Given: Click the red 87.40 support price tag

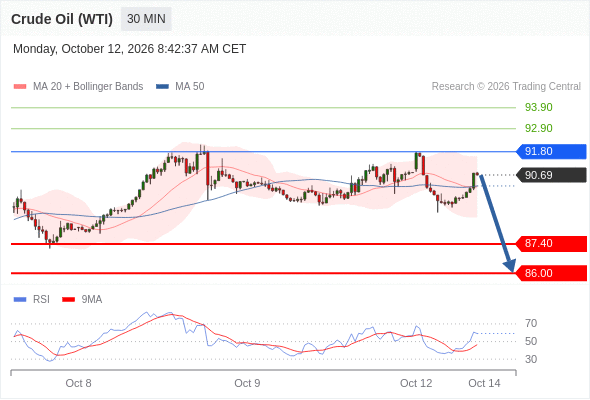Looking at the screenshot, I should [x=551, y=243].
